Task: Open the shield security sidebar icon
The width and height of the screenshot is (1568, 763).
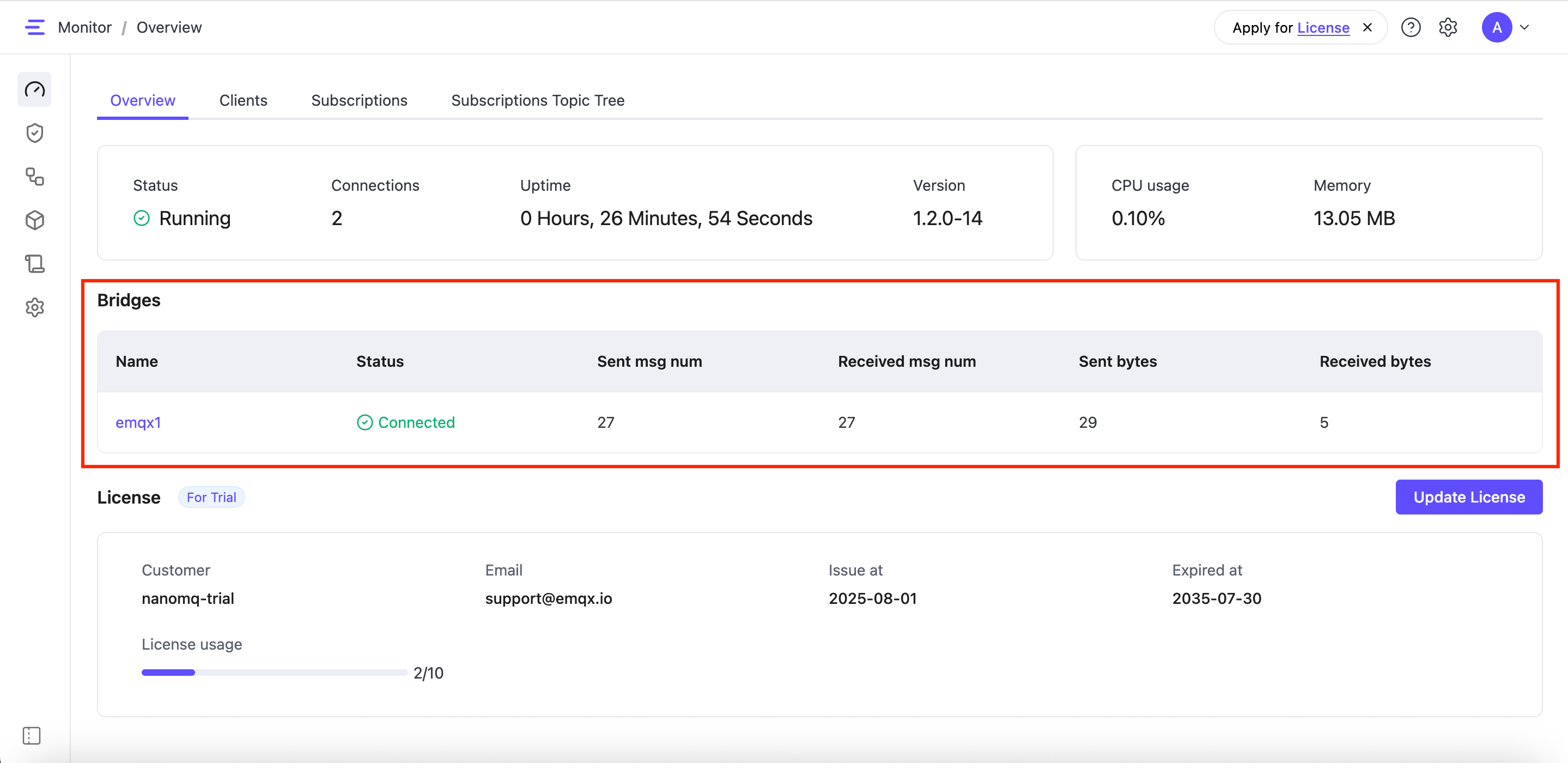Action: click(x=35, y=133)
